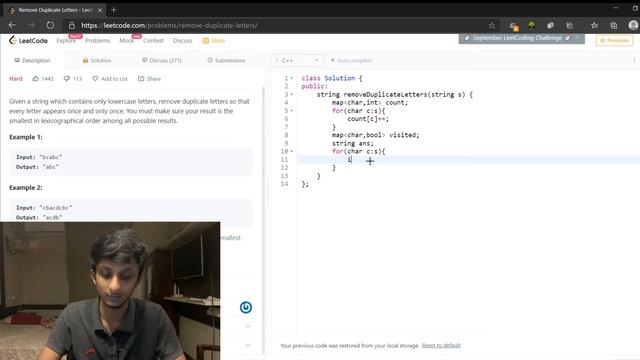Screen dimensions: 640x360
Task: Toggle the Autocomplete option
Action: (x=352, y=60)
